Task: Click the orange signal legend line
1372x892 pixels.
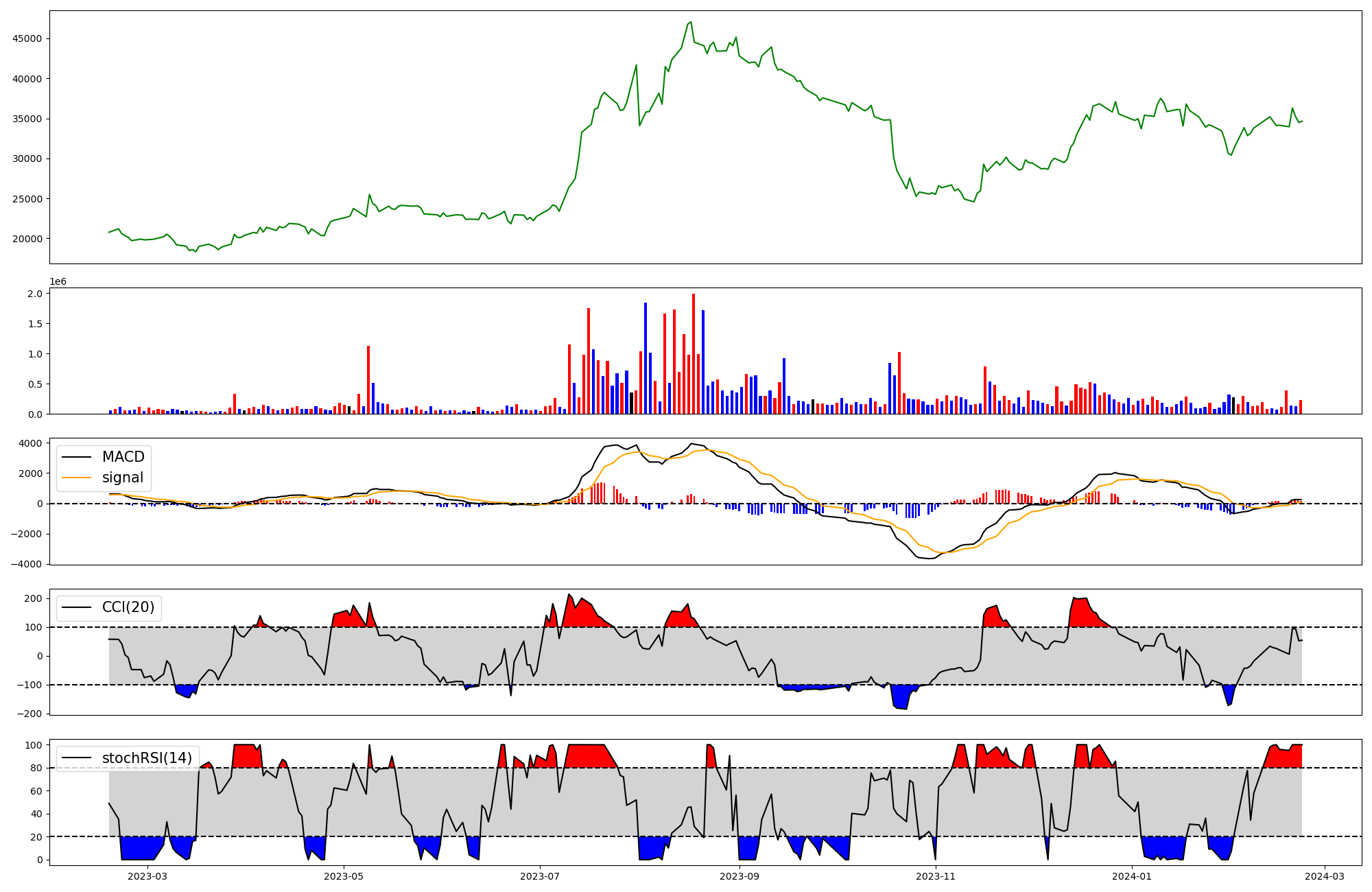Action: tap(76, 478)
